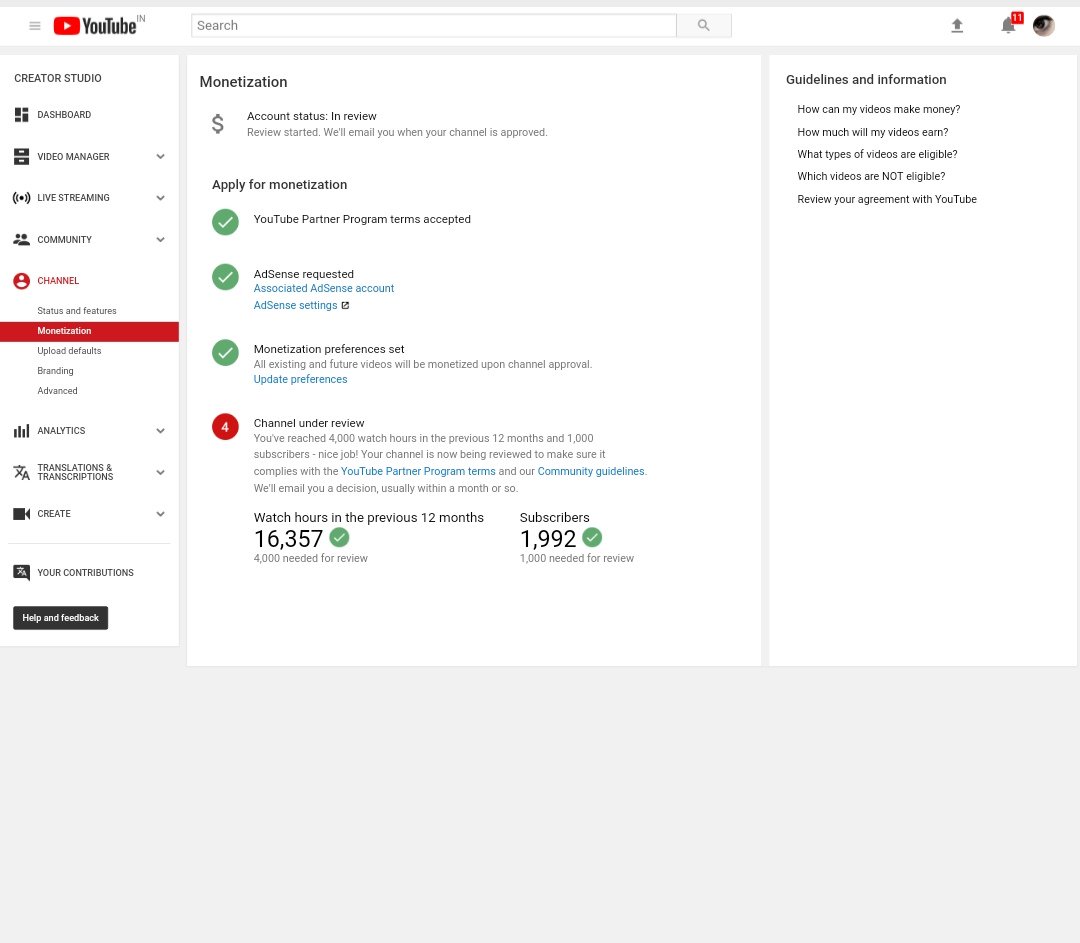Image resolution: width=1080 pixels, height=943 pixels.
Task: Click the Update preferences link
Action: point(300,379)
